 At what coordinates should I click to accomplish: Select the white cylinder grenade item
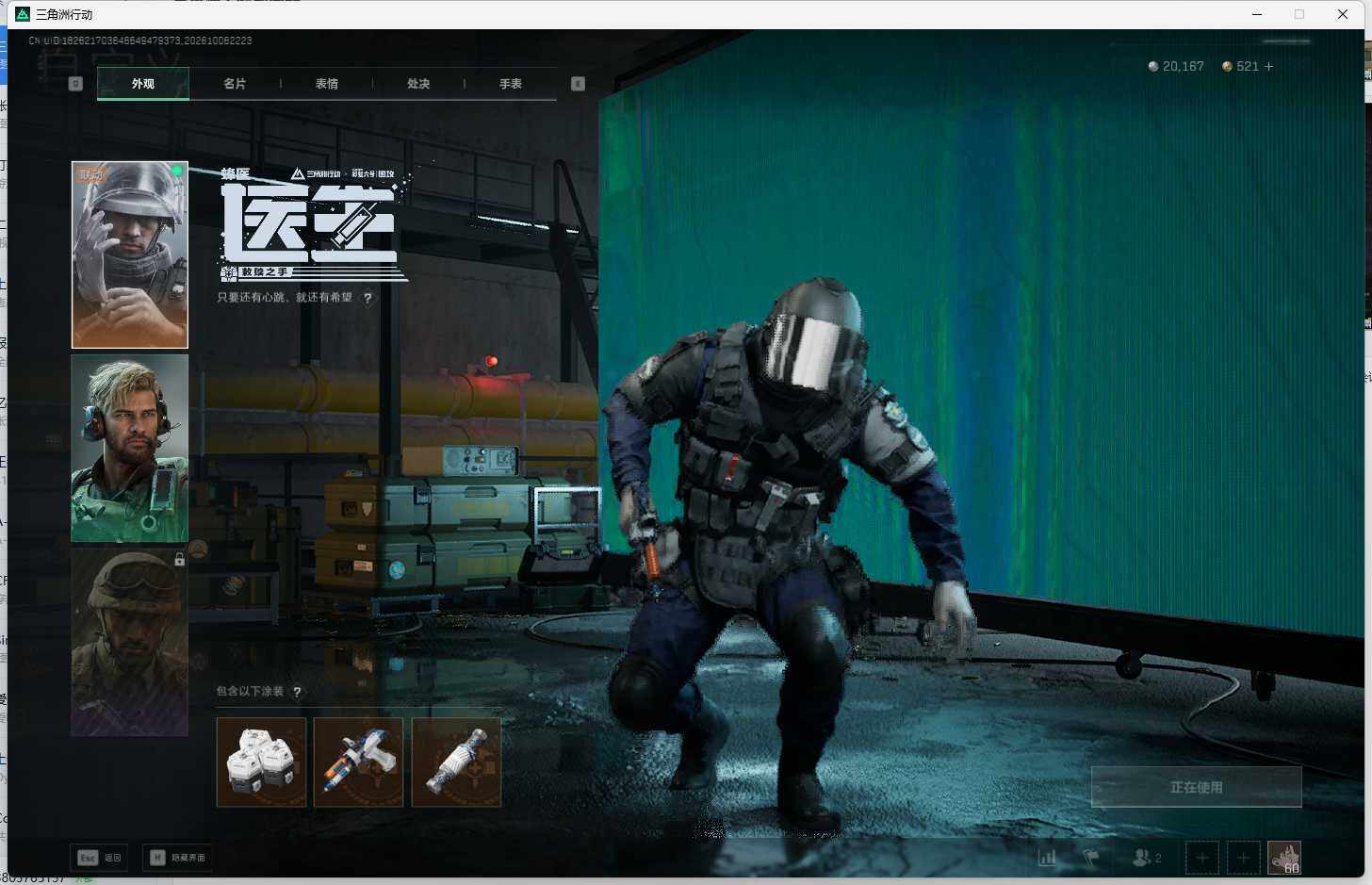point(456,762)
